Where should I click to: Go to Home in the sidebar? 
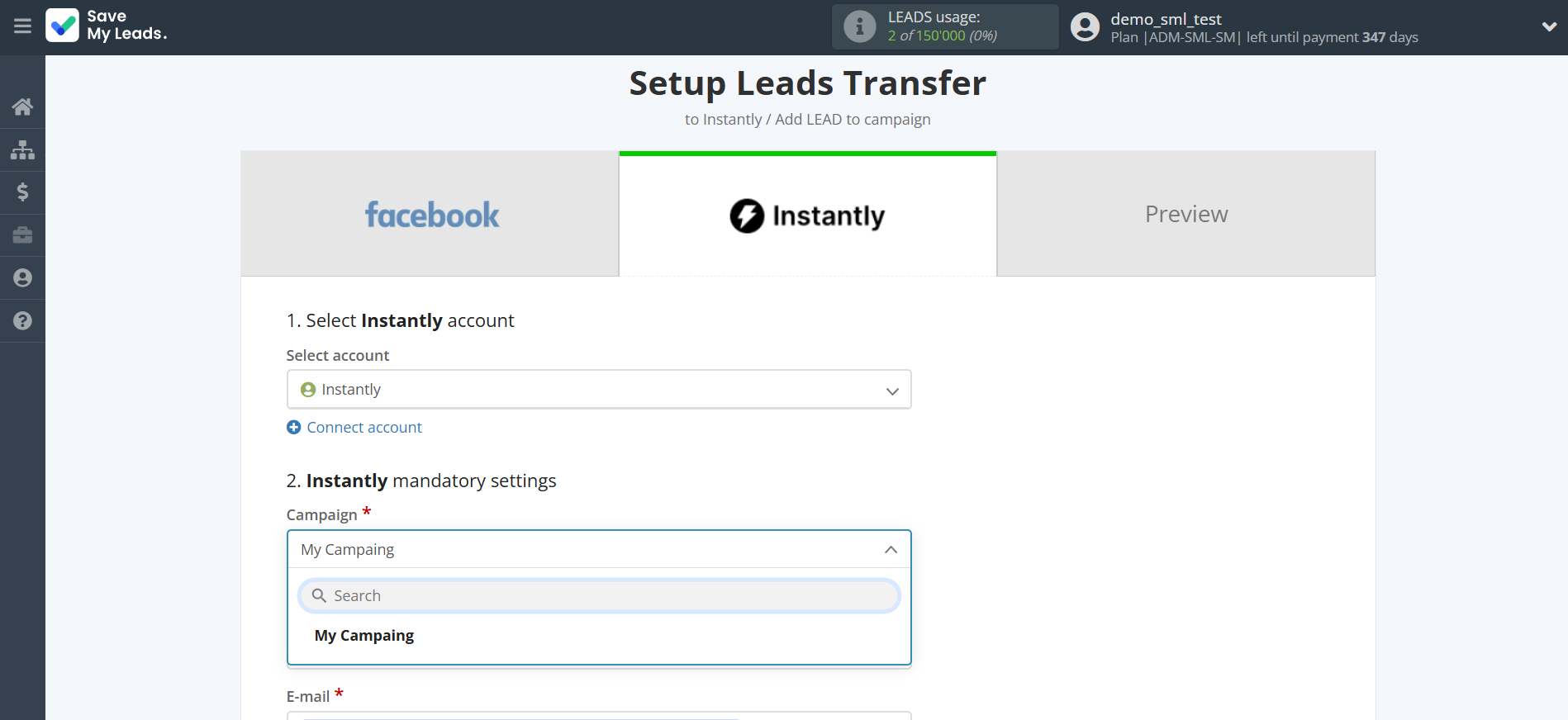click(22, 107)
